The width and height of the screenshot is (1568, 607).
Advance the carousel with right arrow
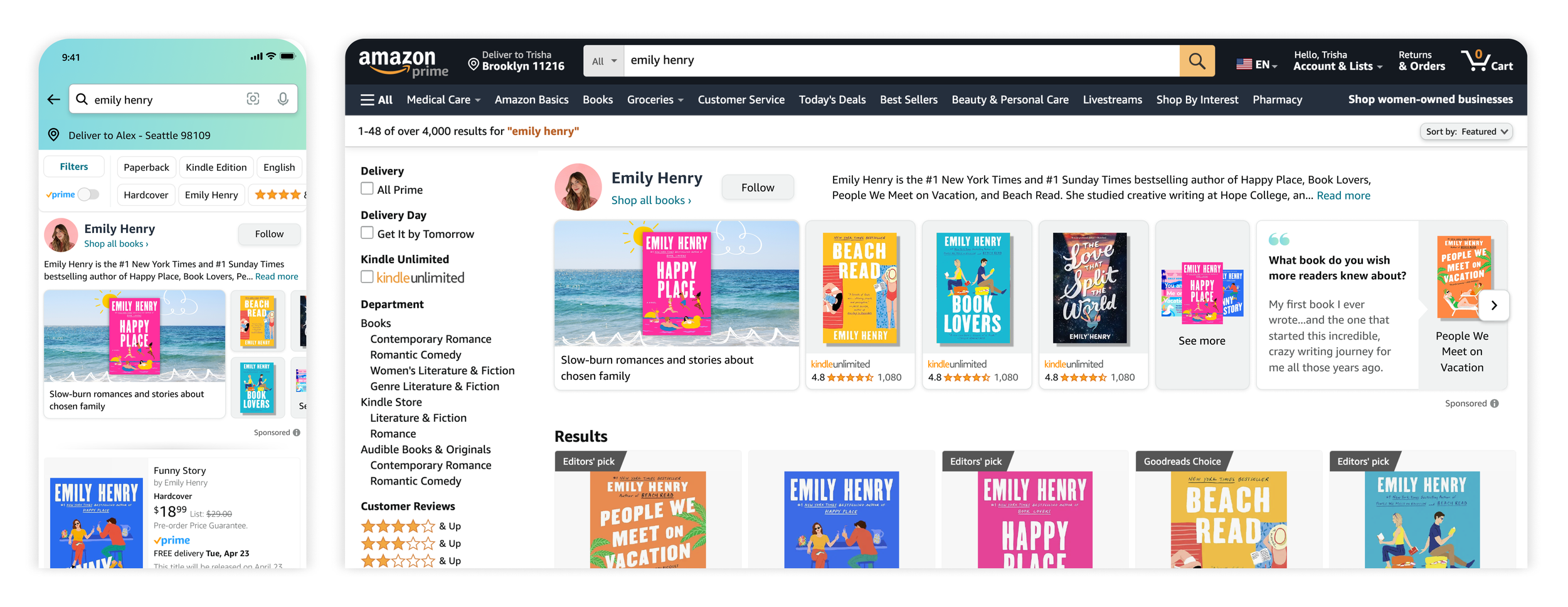1494,306
